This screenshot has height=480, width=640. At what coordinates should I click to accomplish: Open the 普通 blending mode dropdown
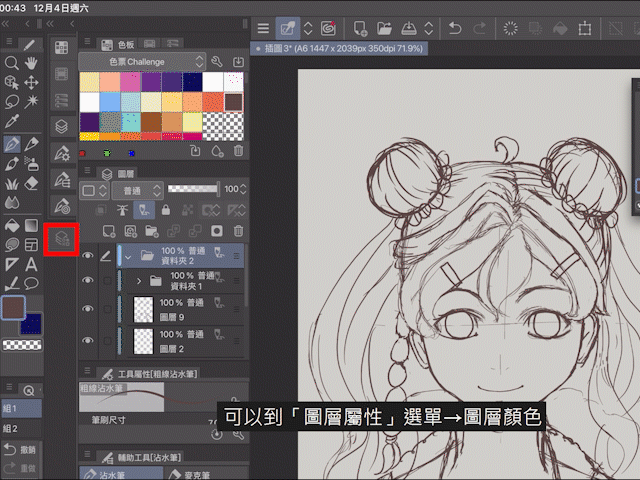click(138, 190)
